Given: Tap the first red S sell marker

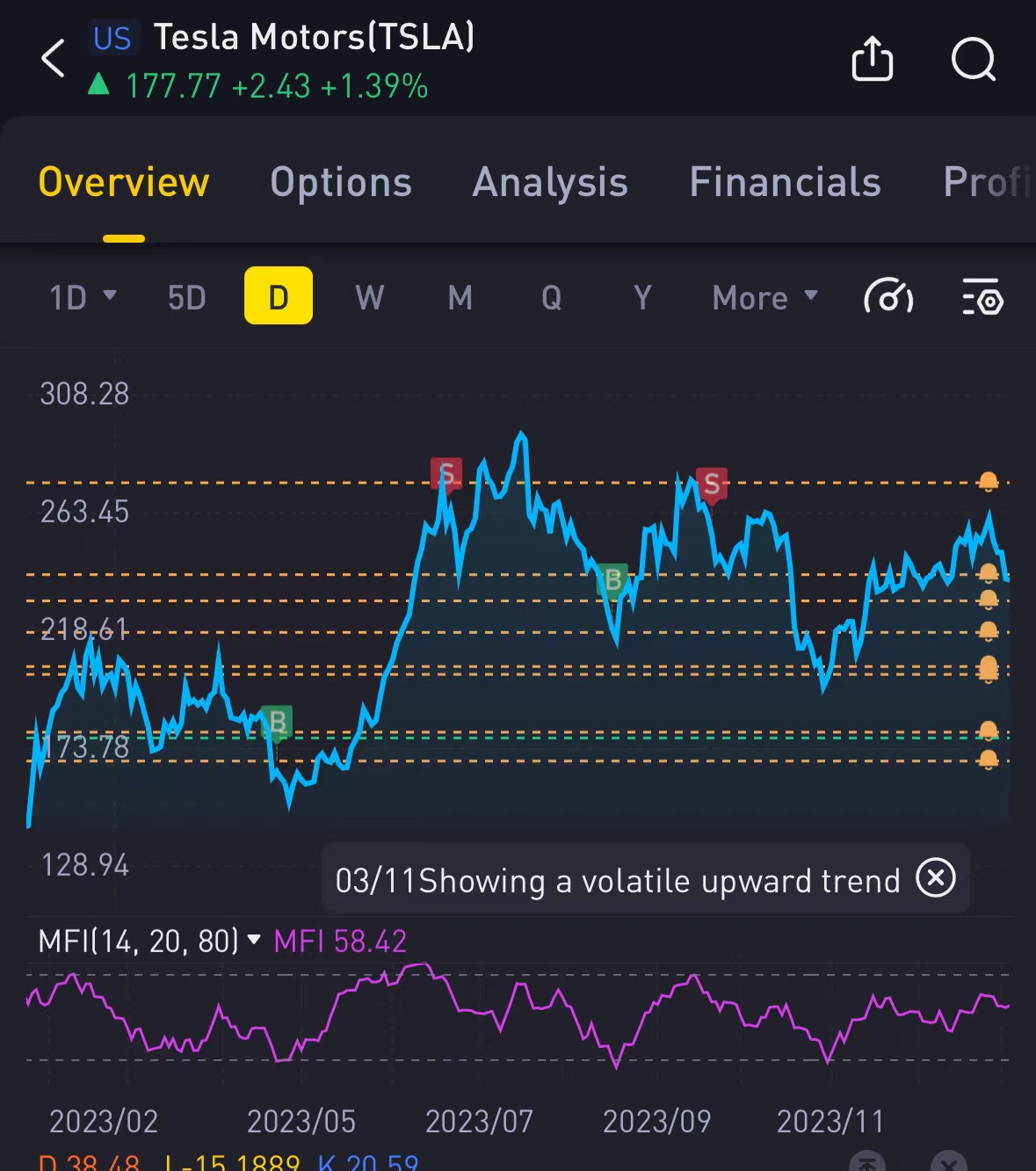Looking at the screenshot, I should coord(446,476).
